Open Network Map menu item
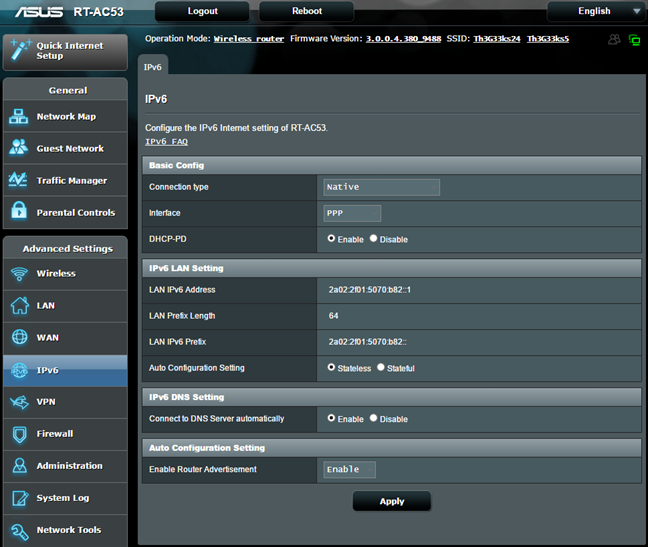Screen dimensions: 648x547 tap(65, 117)
